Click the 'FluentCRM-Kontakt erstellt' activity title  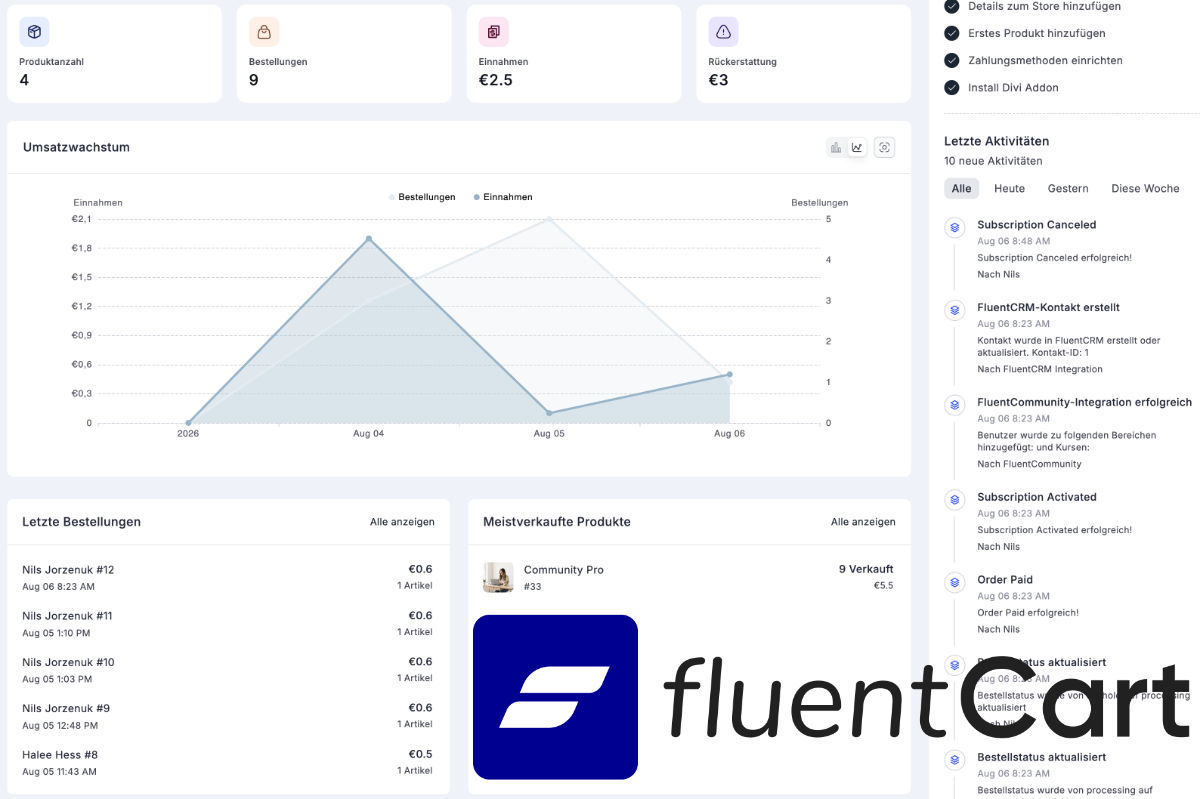(x=1048, y=307)
